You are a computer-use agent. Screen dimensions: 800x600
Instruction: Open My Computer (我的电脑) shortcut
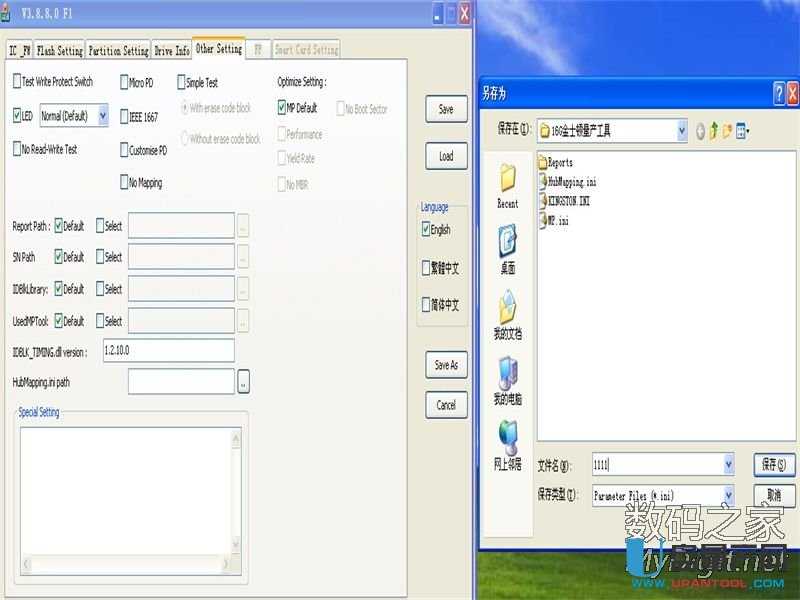click(x=507, y=380)
